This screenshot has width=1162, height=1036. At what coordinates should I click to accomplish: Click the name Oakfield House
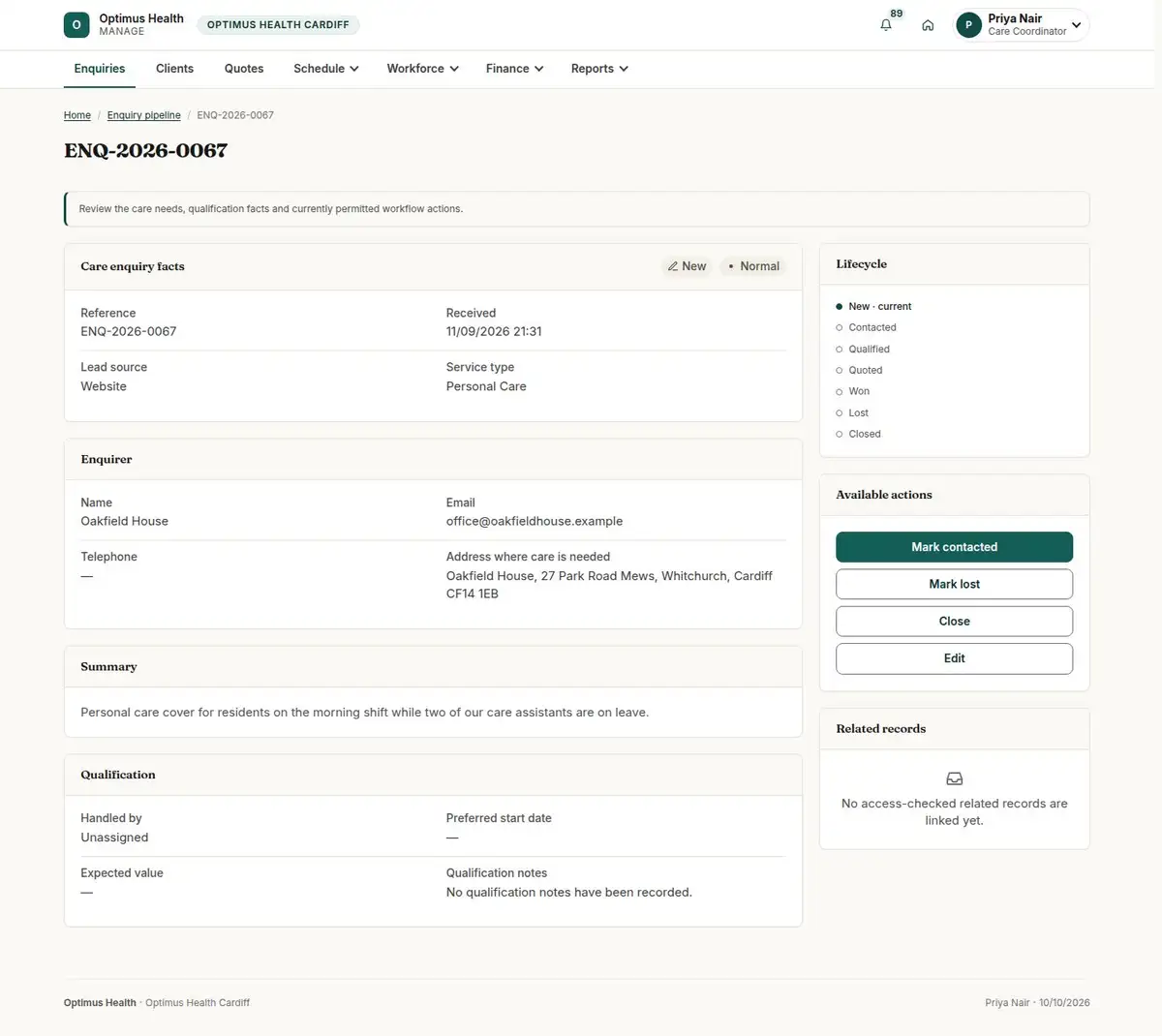coord(125,521)
